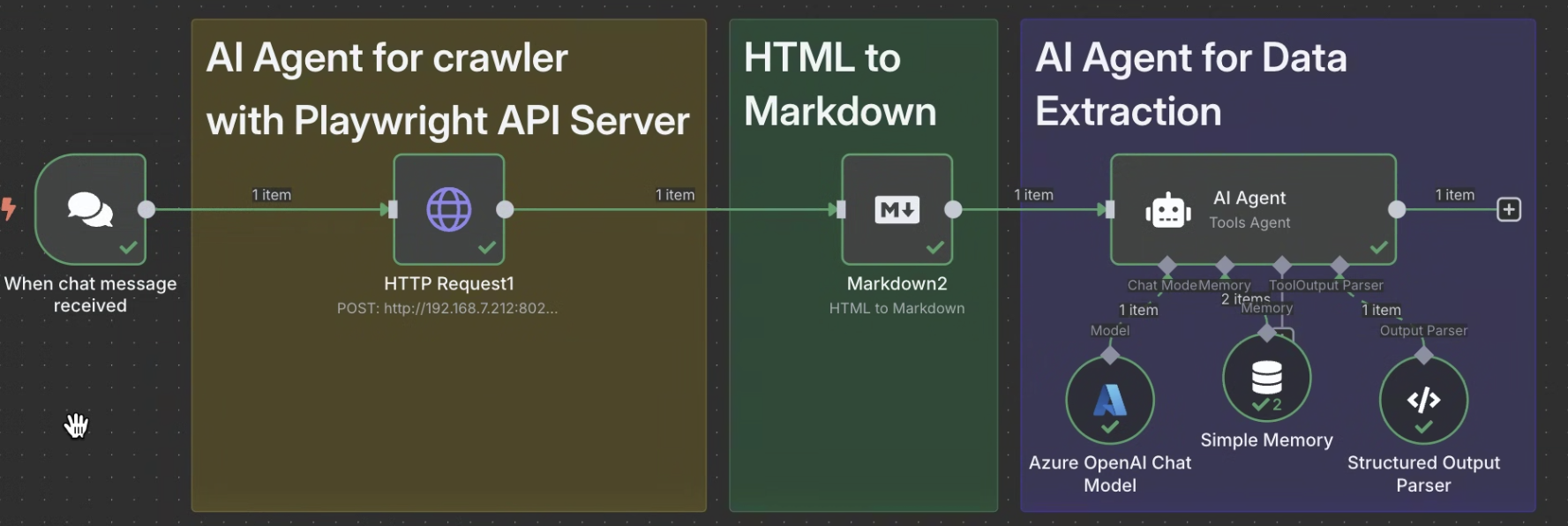Click '1 item' label between trigger and HTTP Request1

(x=272, y=195)
